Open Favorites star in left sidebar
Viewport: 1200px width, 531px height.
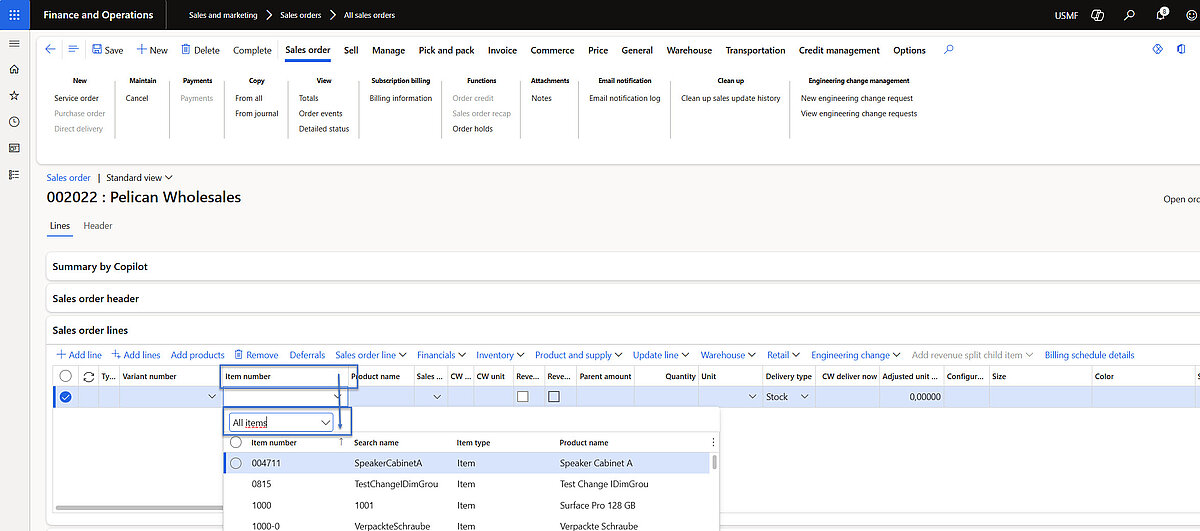pos(14,95)
